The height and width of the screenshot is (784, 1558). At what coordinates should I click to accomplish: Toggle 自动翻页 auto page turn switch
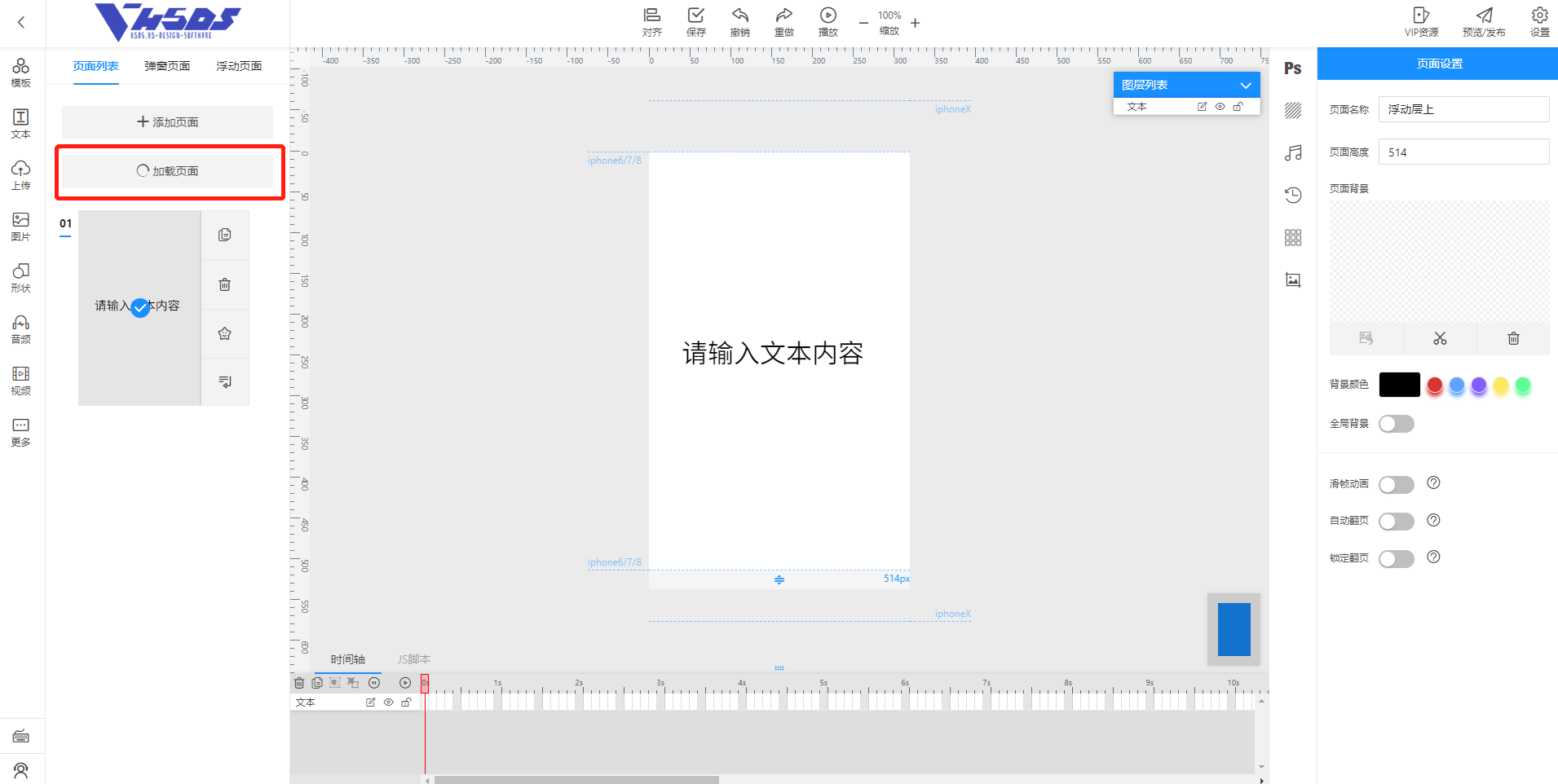click(x=1397, y=522)
